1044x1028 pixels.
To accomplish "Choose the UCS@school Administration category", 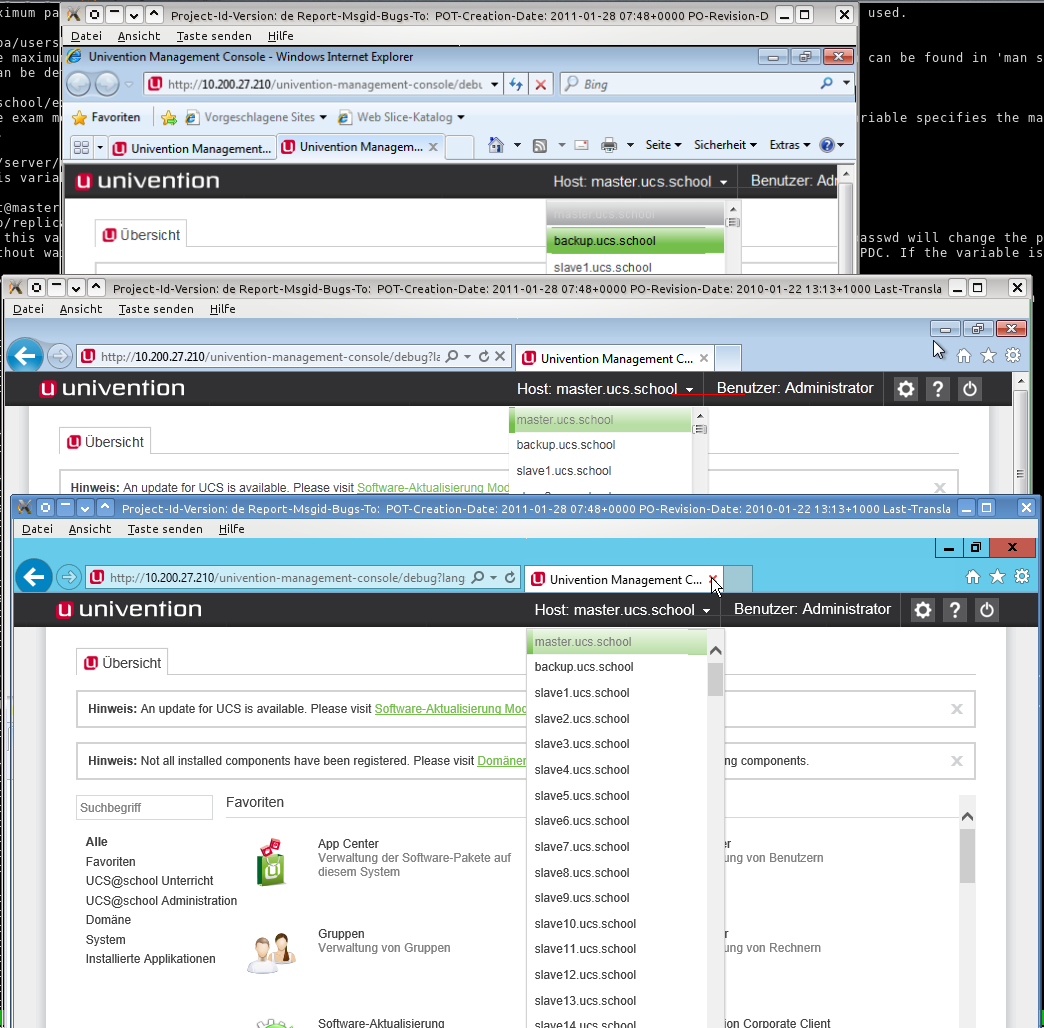I will click(161, 901).
